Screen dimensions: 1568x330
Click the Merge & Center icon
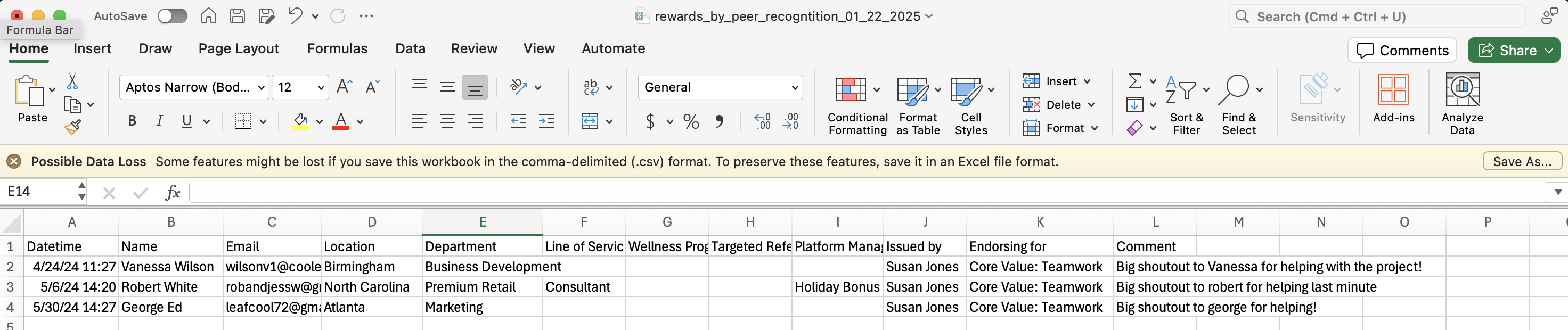pos(590,121)
